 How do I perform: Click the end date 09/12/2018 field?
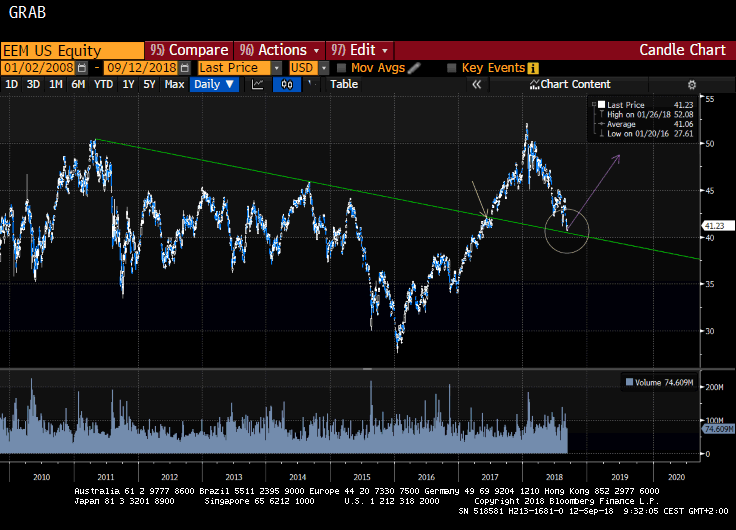click(142, 68)
